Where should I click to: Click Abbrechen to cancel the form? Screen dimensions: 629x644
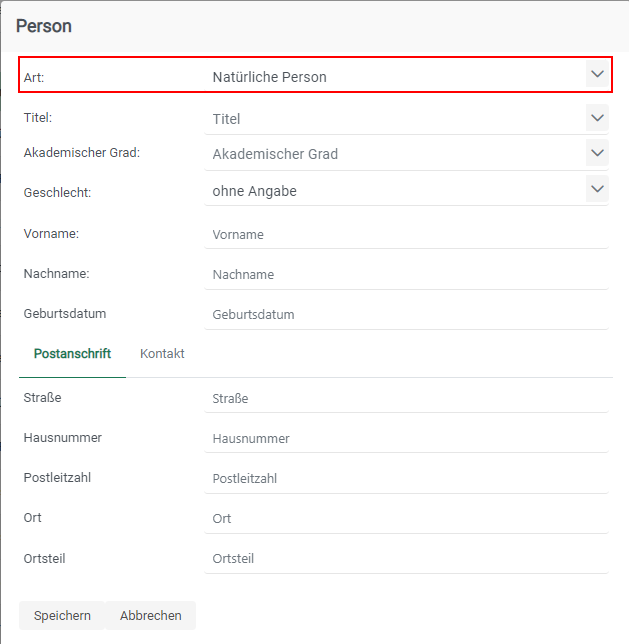[150, 616]
